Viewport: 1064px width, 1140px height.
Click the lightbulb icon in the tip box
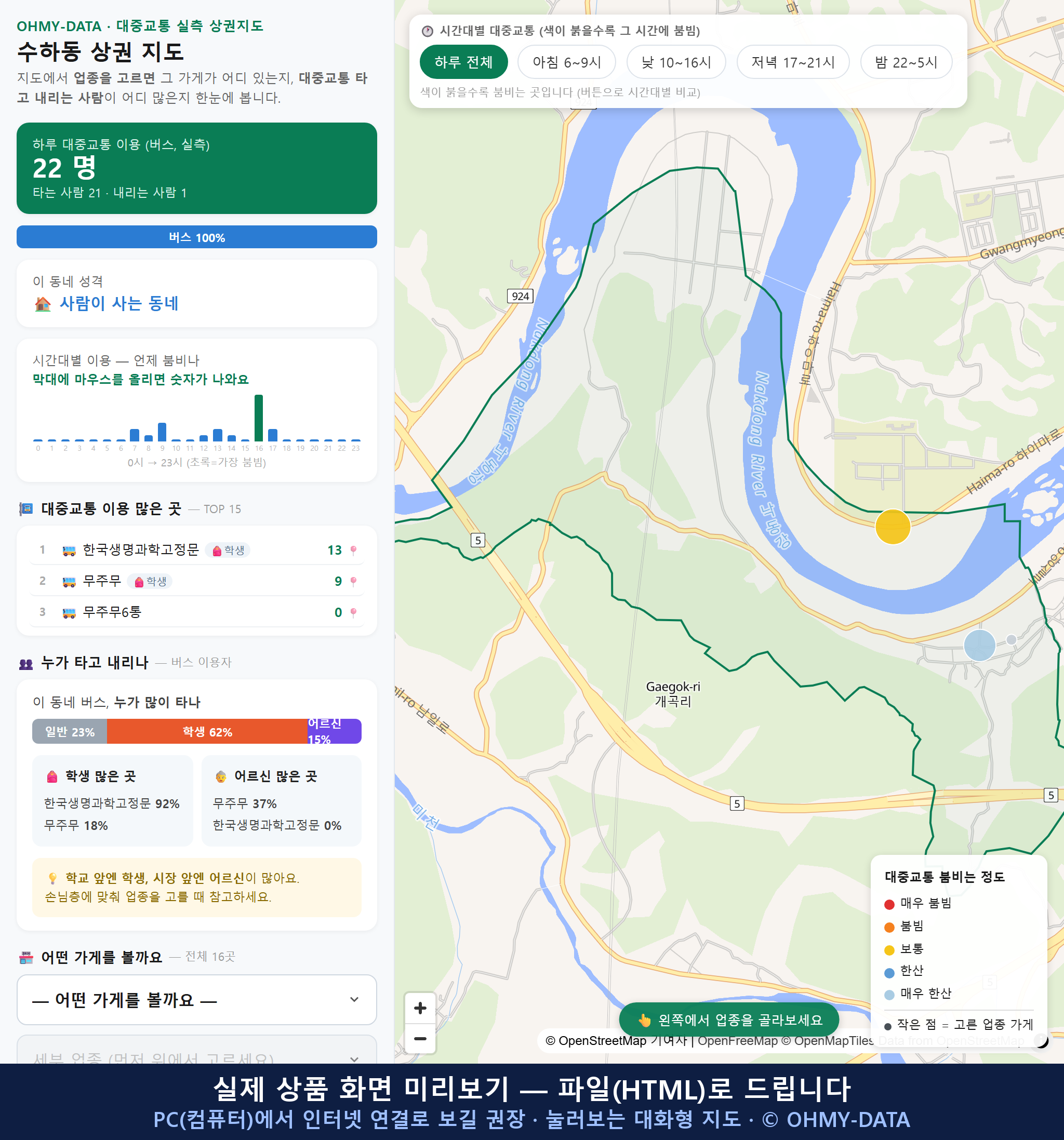pos(52,878)
